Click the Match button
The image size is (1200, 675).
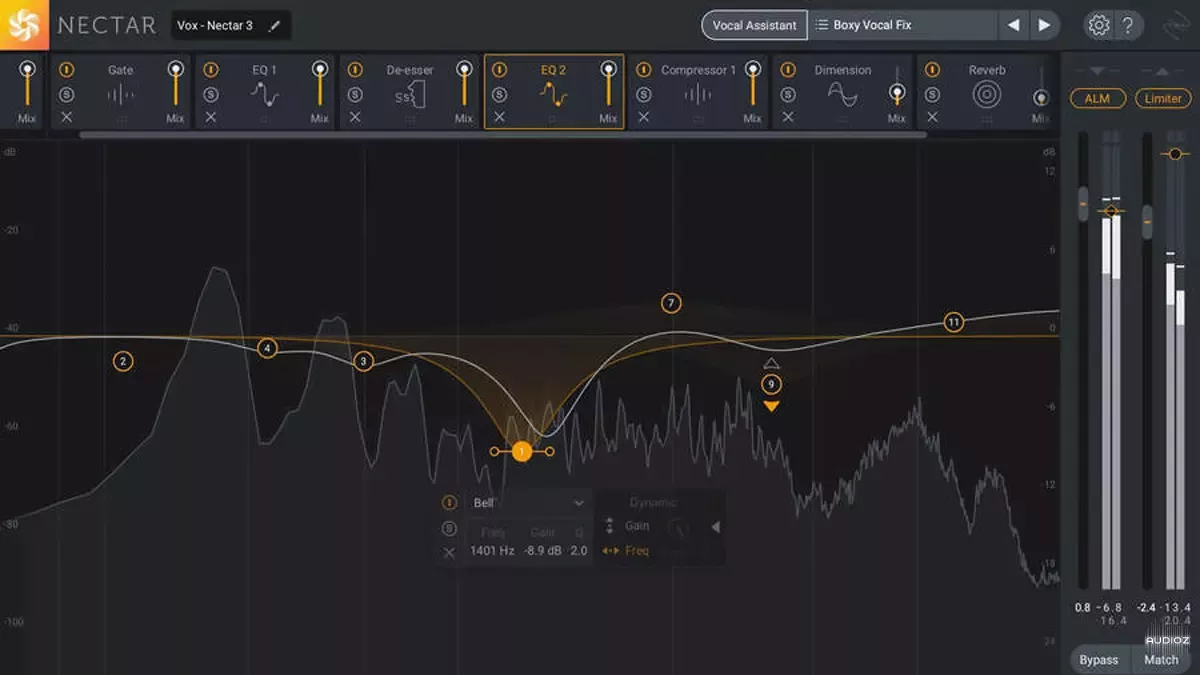pos(1161,660)
